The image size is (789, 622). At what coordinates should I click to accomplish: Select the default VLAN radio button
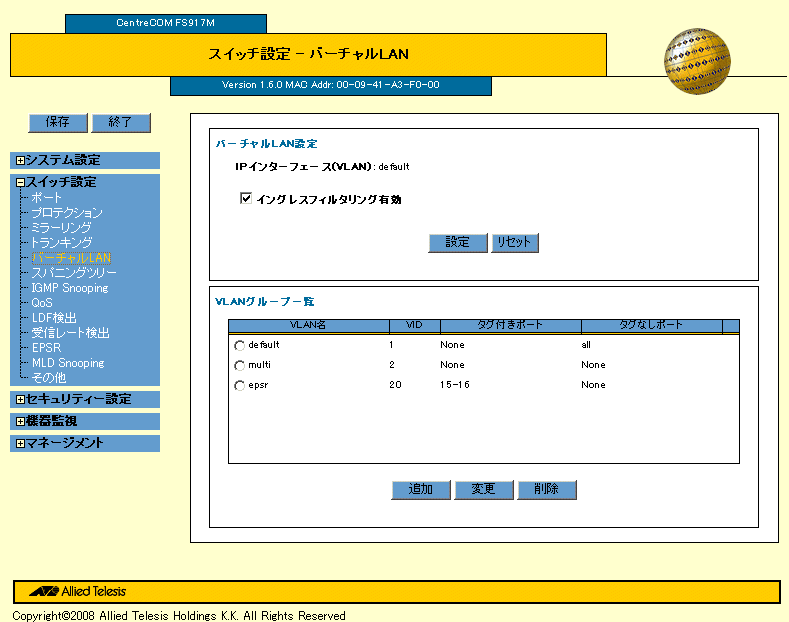tap(240, 345)
